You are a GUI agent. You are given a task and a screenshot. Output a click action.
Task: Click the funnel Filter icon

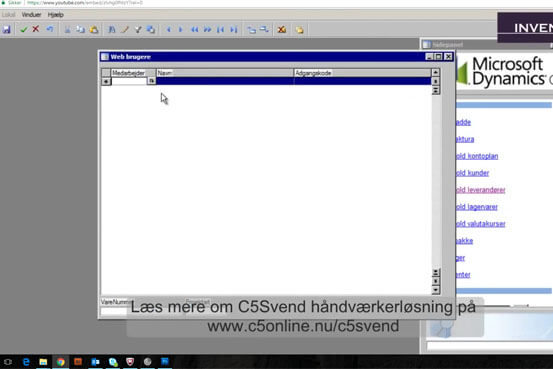coord(138,30)
